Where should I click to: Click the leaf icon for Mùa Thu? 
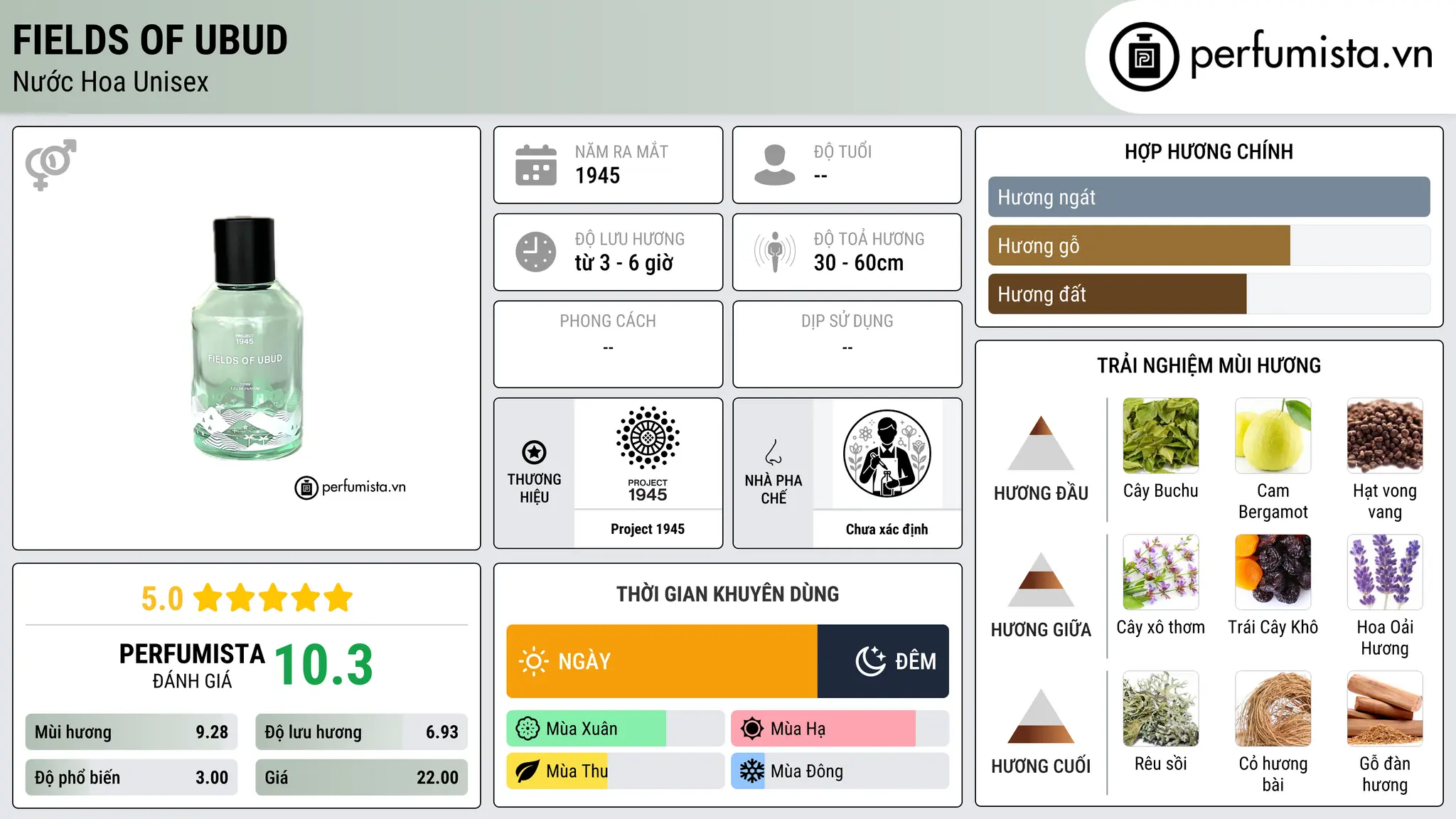528,771
